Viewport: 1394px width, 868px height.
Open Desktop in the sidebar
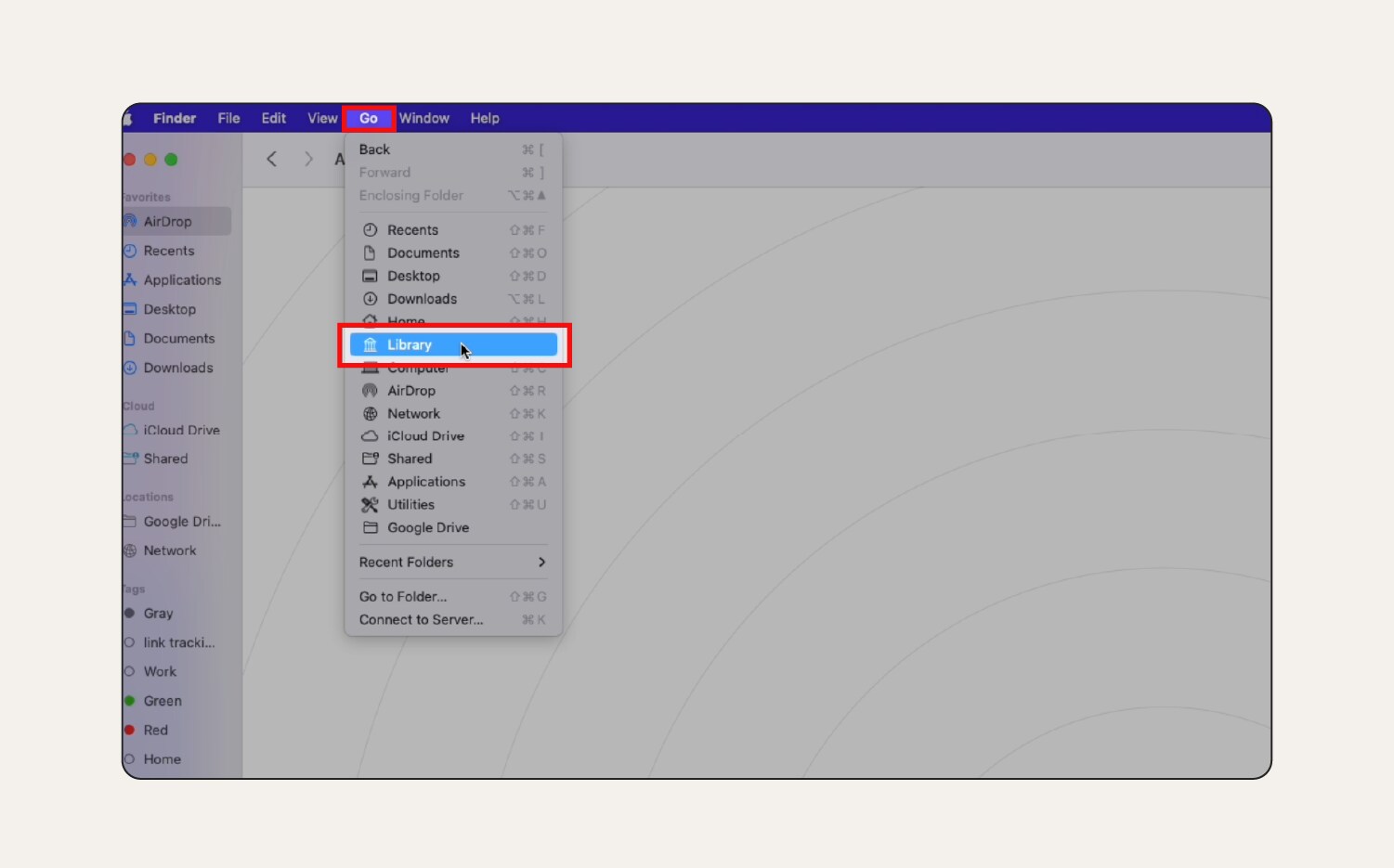coord(176,309)
